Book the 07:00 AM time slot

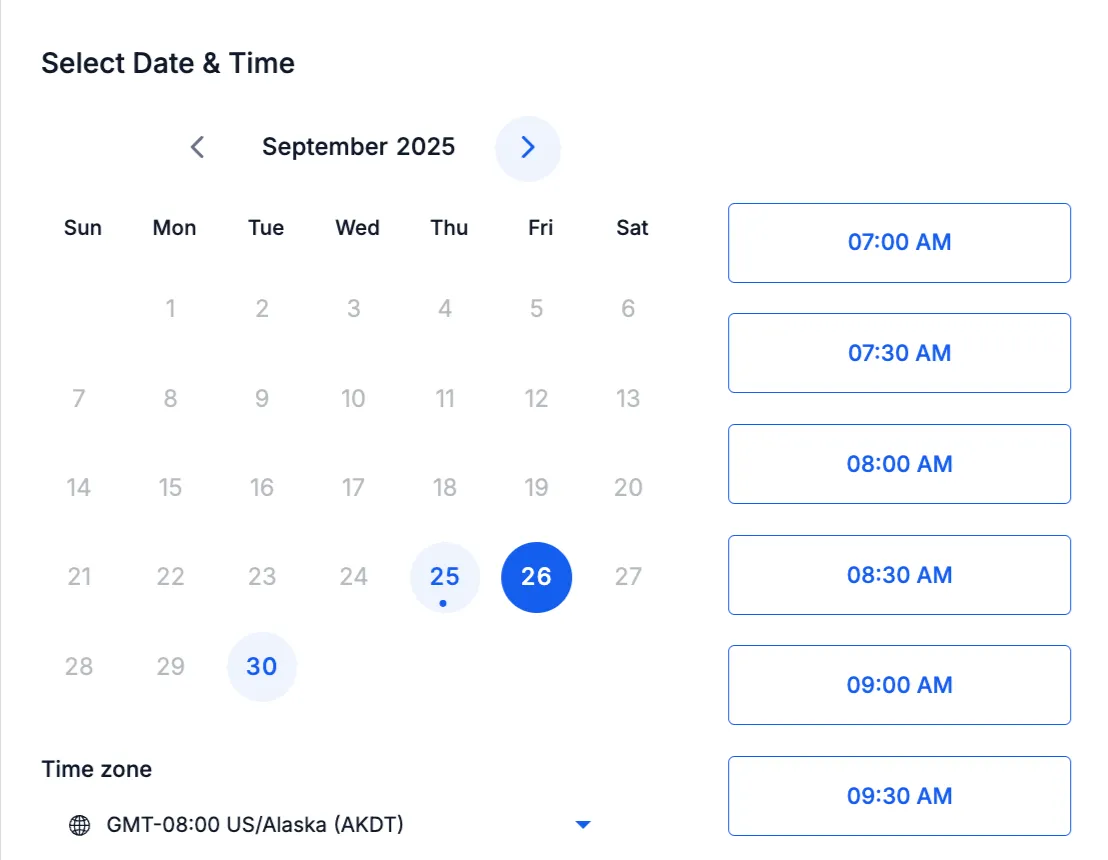[x=900, y=243]
